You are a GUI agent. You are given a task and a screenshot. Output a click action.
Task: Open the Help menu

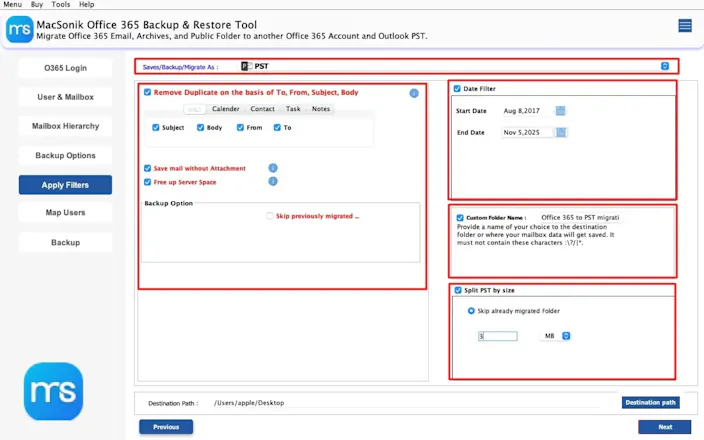[87, 4]
